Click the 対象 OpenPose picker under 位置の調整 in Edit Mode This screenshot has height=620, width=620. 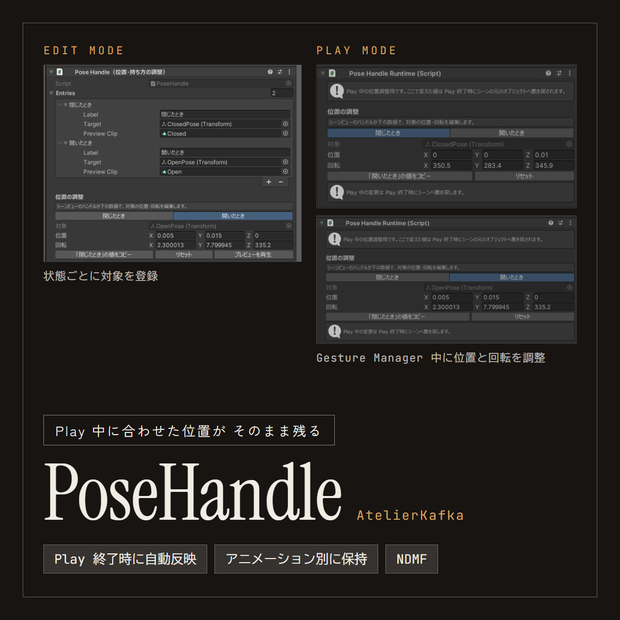(x=289, y=226)
